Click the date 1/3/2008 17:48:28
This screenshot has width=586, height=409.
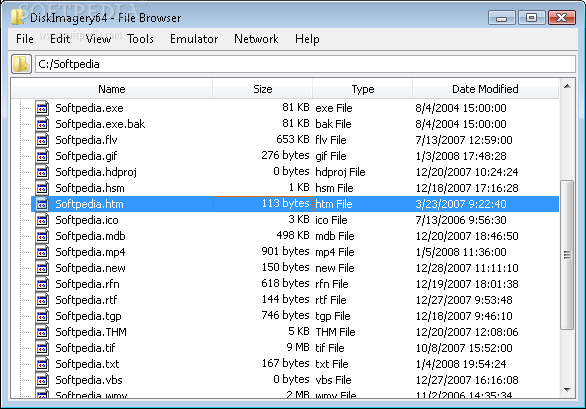[461, 156]
